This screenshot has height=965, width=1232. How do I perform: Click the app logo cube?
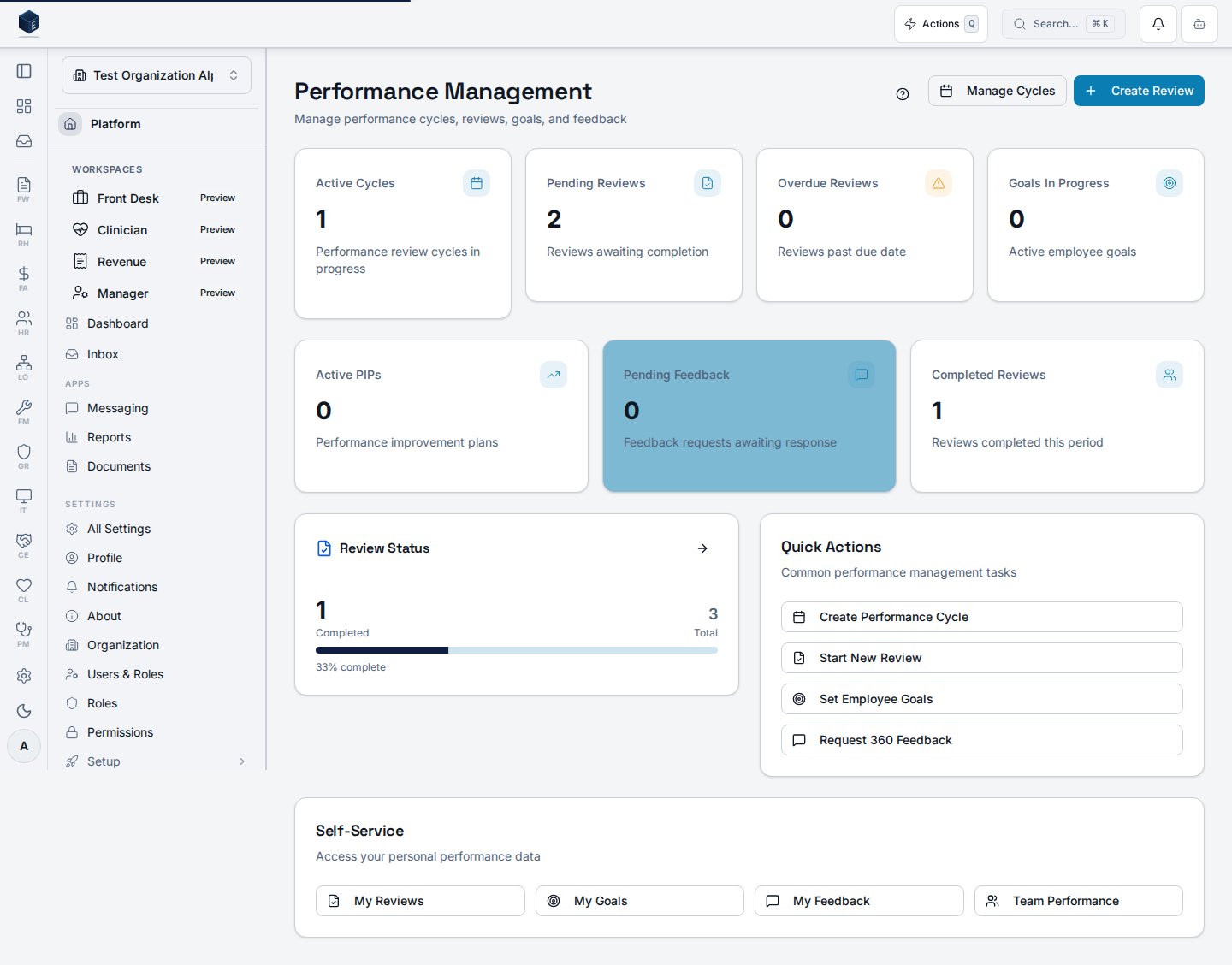tap(29, 23)
